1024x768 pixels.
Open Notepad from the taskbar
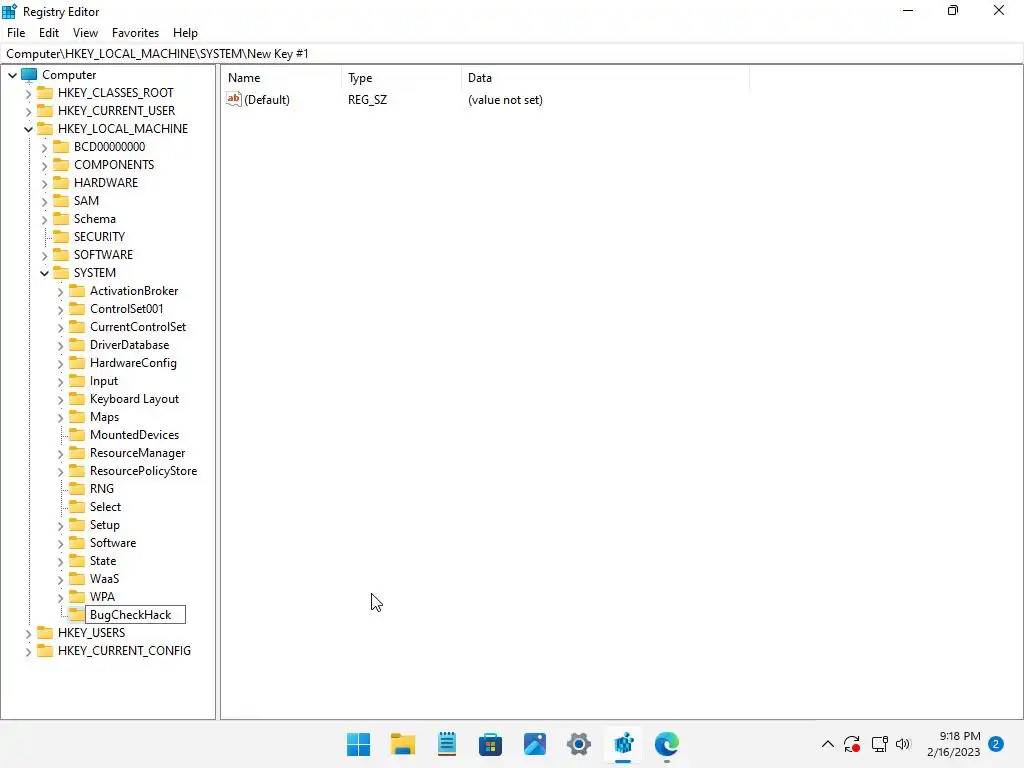click(447, 744)
